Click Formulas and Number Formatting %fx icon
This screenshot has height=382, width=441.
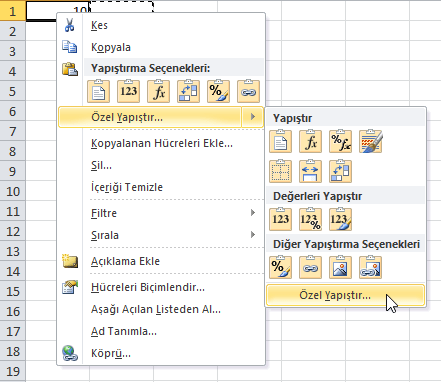point(340,141)
